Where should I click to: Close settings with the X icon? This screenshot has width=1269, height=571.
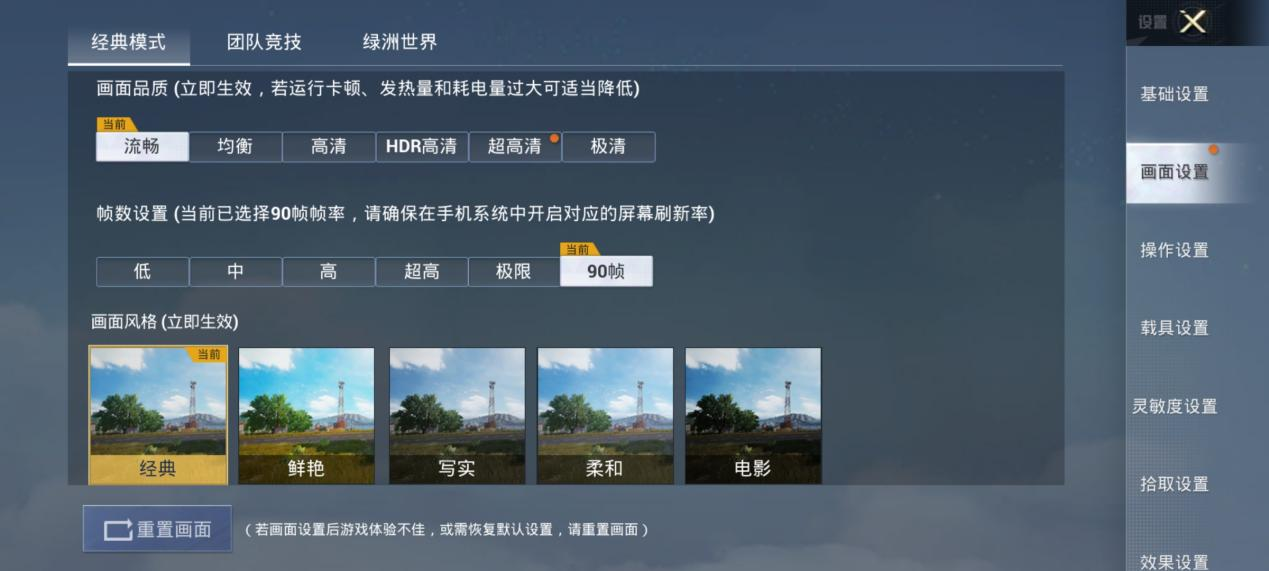(1193, 21)
